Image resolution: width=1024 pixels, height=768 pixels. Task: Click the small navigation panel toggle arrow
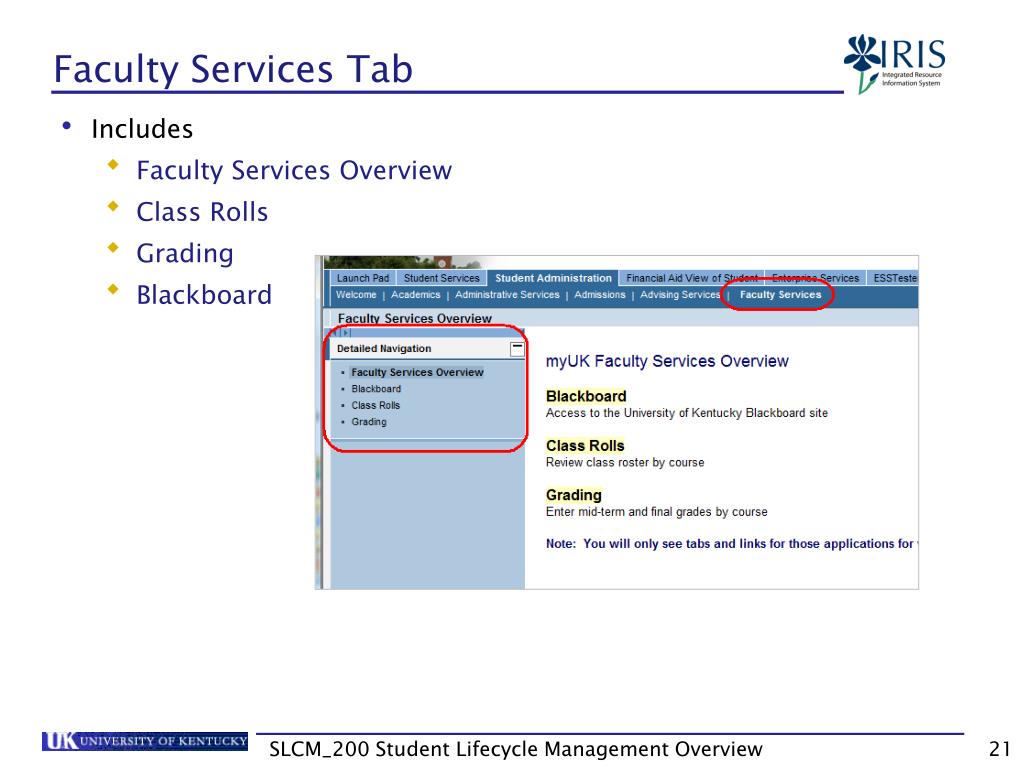coord(345,333)
